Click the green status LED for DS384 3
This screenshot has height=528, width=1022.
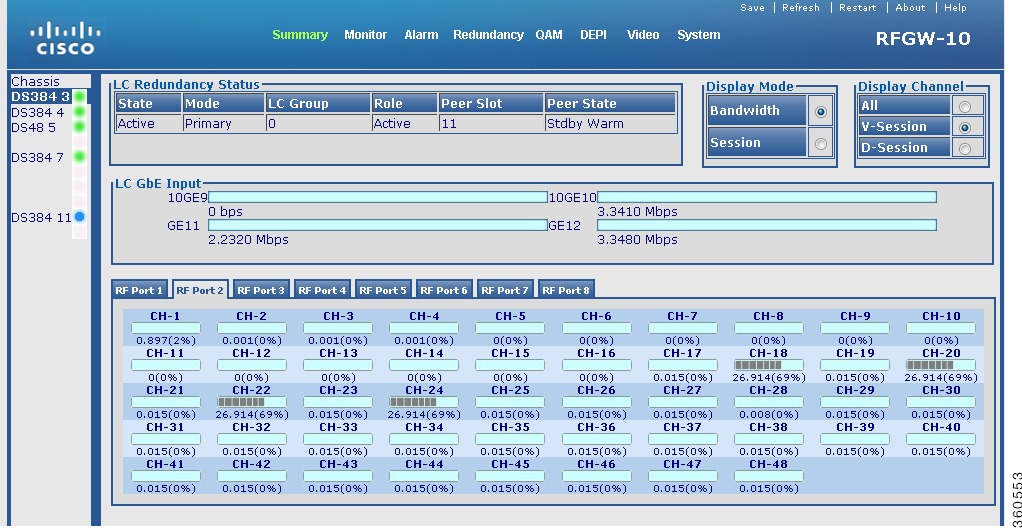pos(80,97)
